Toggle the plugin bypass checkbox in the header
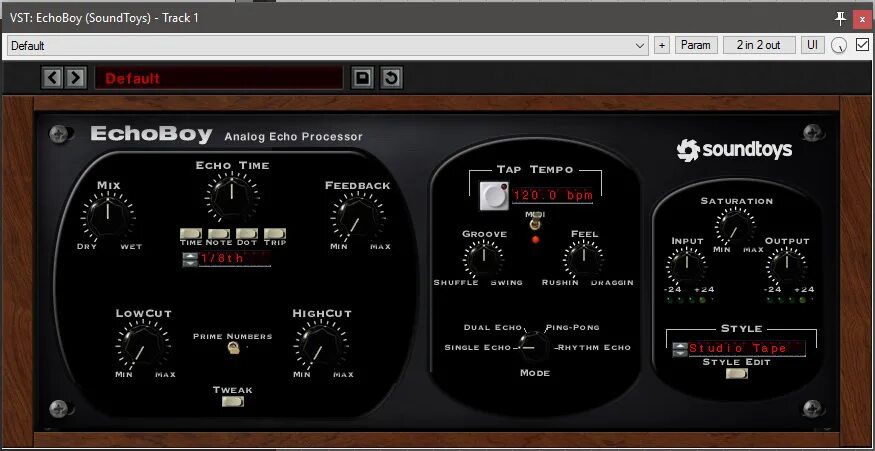This screenshot has width=875, height=451. 862,45
